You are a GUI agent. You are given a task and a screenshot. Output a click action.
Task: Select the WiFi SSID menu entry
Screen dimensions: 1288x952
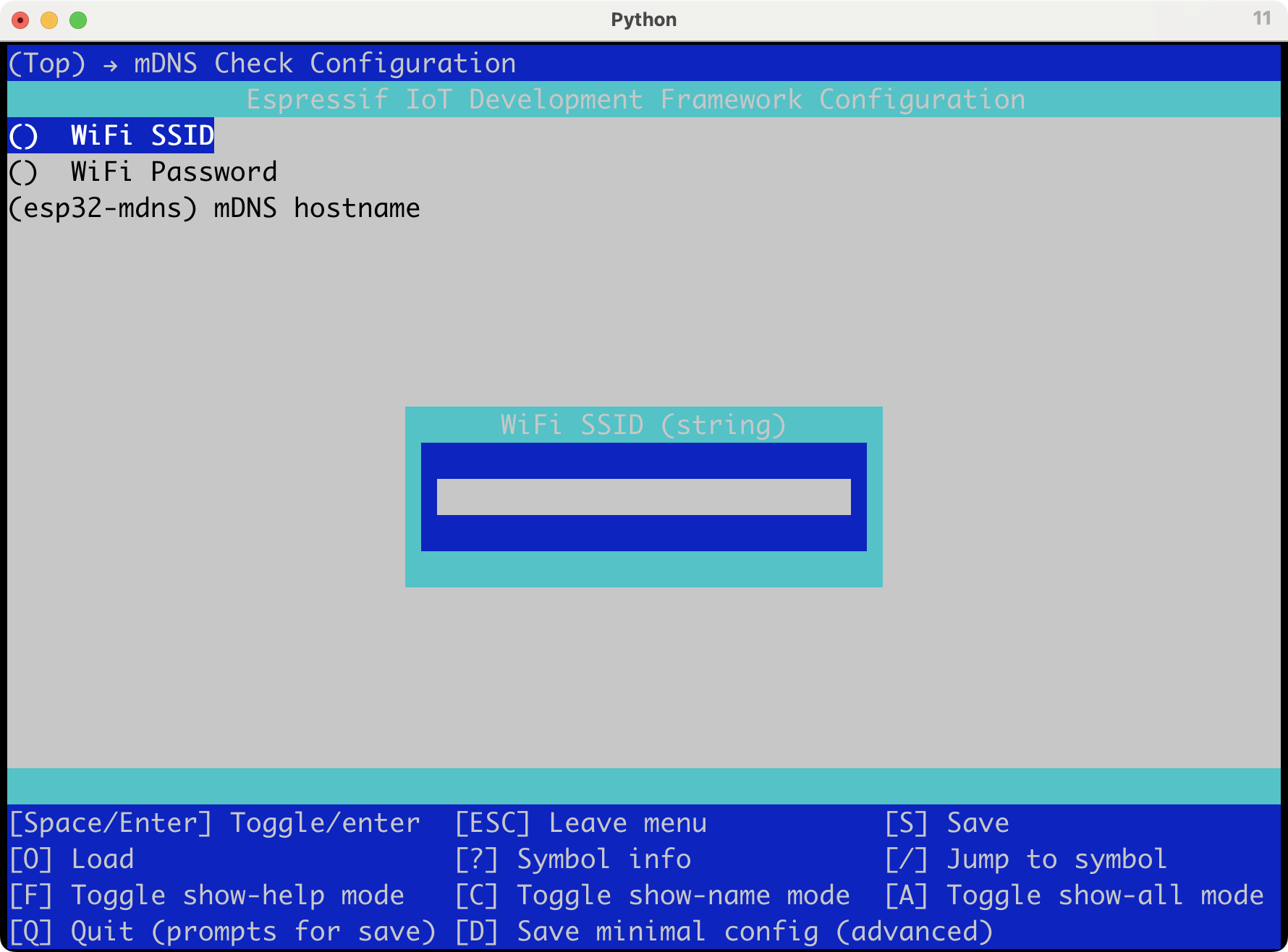point(111,135)
